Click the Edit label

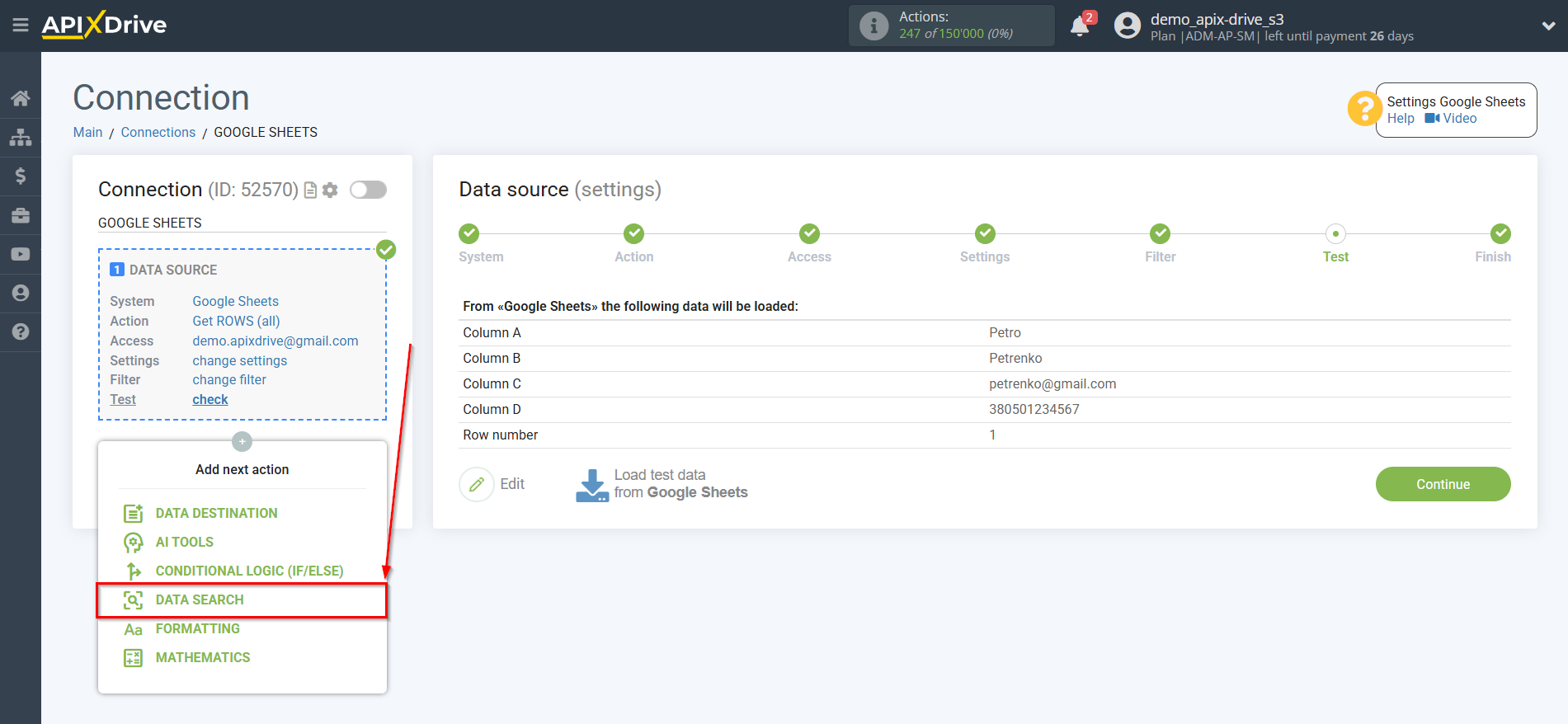pos(512,484)
